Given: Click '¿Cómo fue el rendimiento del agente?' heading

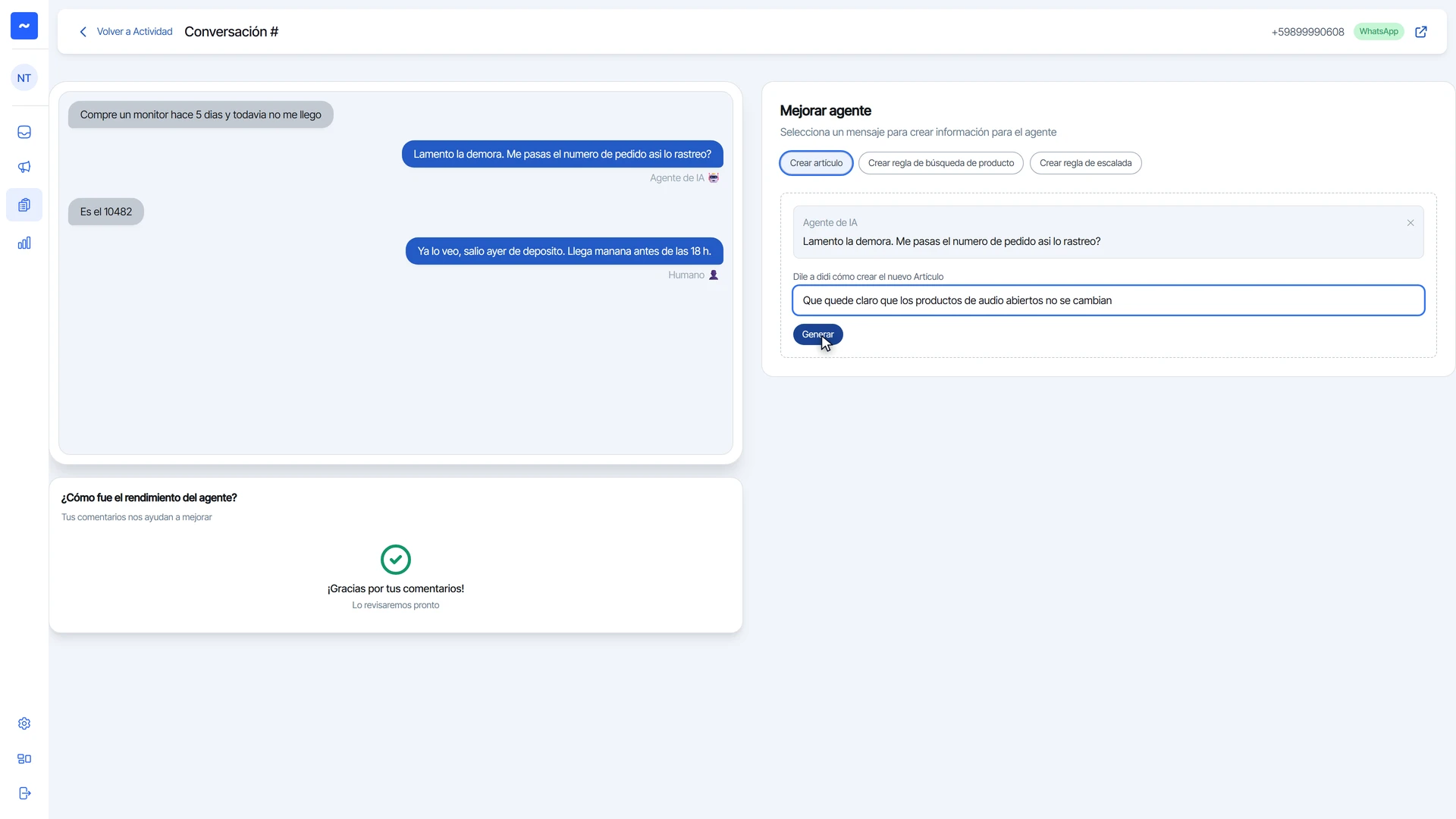Looking at the screenshot, I should (149, 497).
